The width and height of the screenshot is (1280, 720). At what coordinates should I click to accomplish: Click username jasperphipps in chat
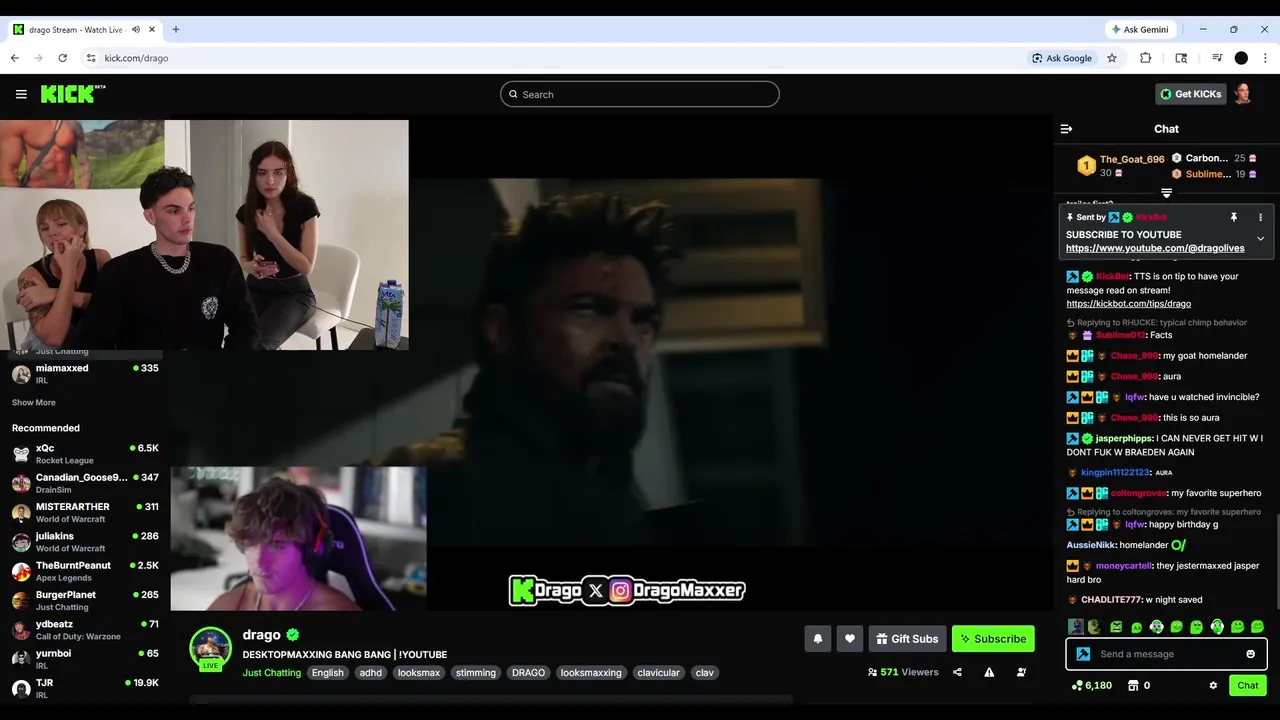(x=1124, y=438)
